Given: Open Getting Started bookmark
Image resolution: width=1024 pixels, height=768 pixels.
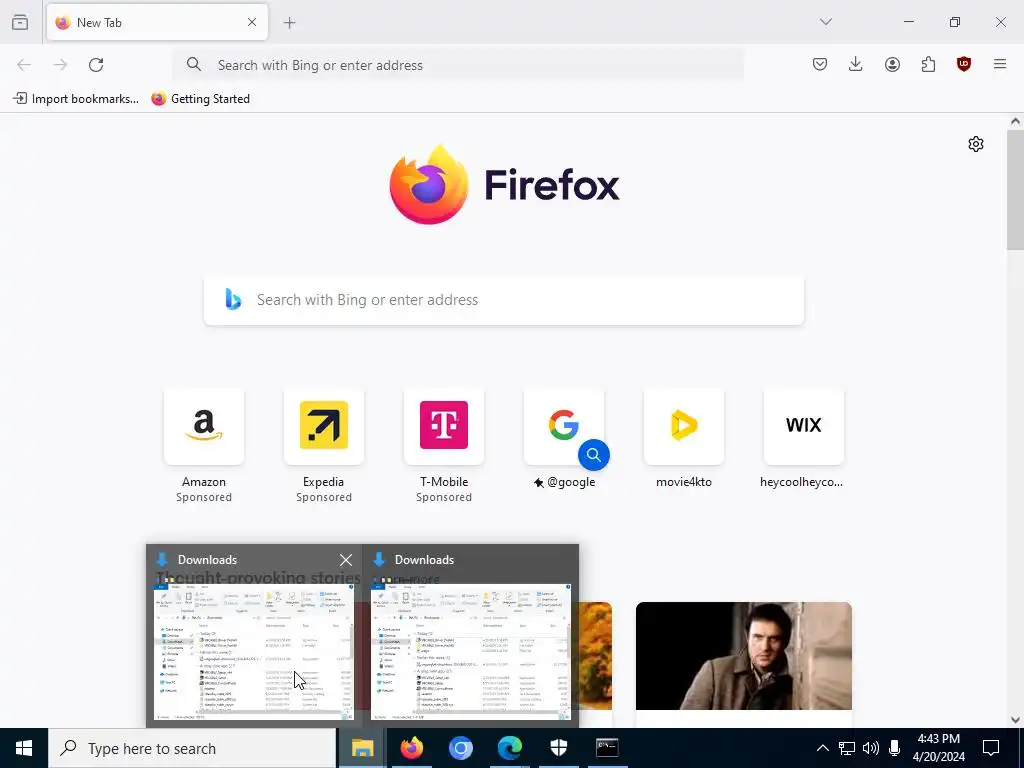Looking at the screenshot, I should pos(200,99).
